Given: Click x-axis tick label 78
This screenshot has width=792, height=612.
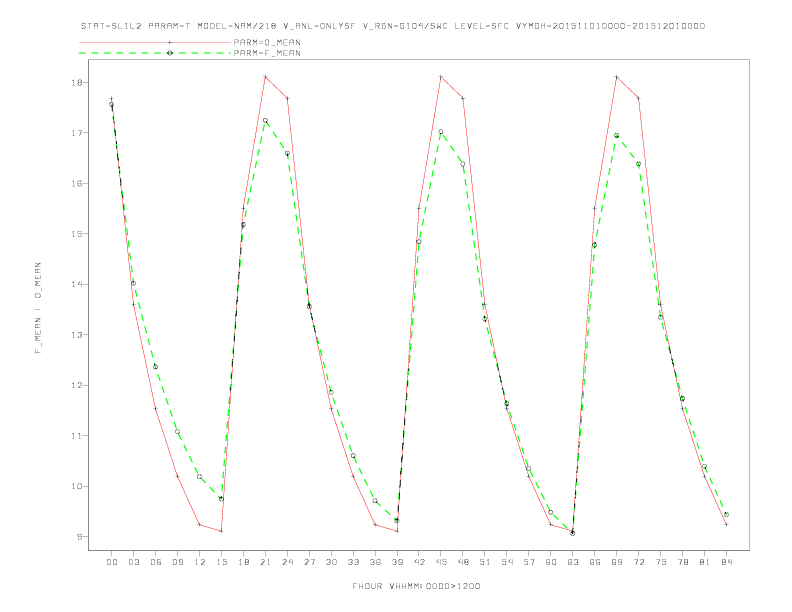Looking at the screenshot, I should [x=682, y=562].
